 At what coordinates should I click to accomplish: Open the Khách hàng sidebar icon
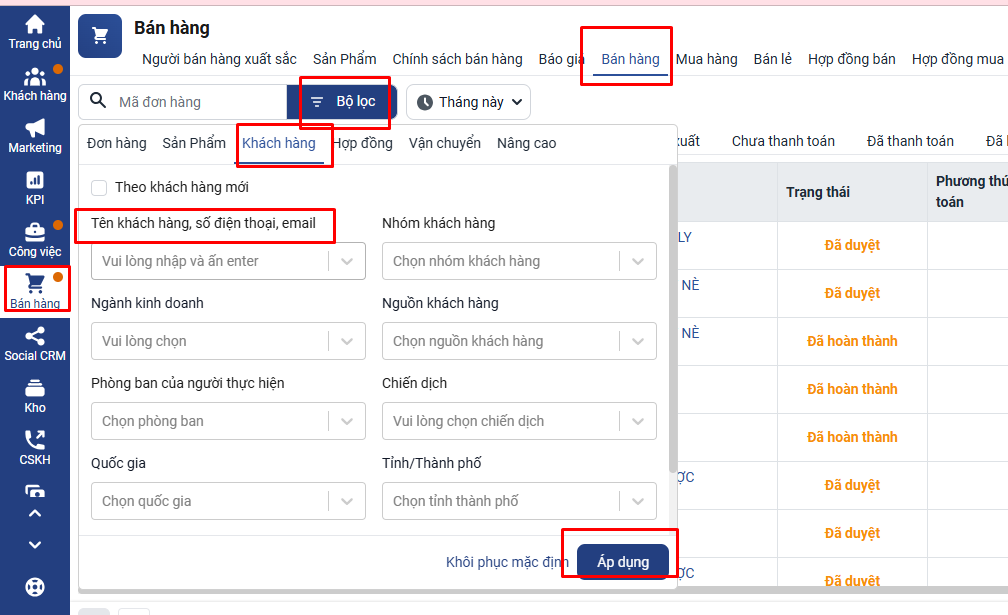click(x=35, y=77)
